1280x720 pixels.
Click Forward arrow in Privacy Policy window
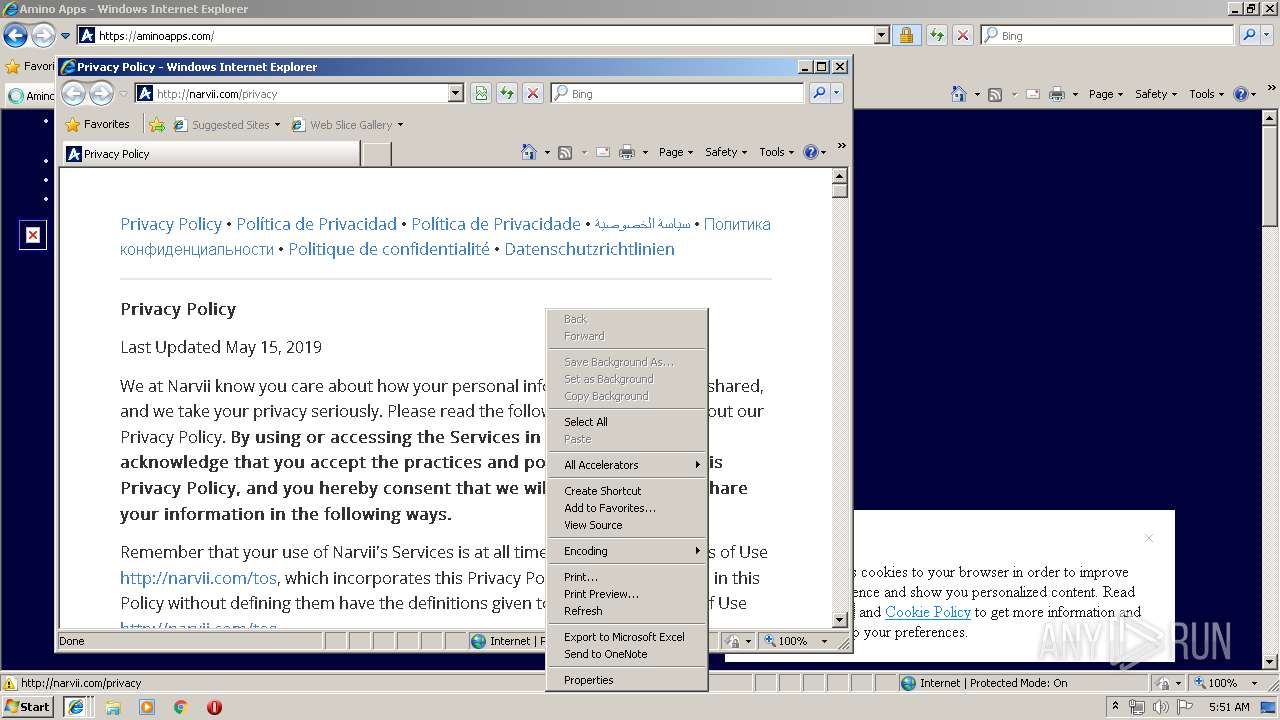click(101, 93)
